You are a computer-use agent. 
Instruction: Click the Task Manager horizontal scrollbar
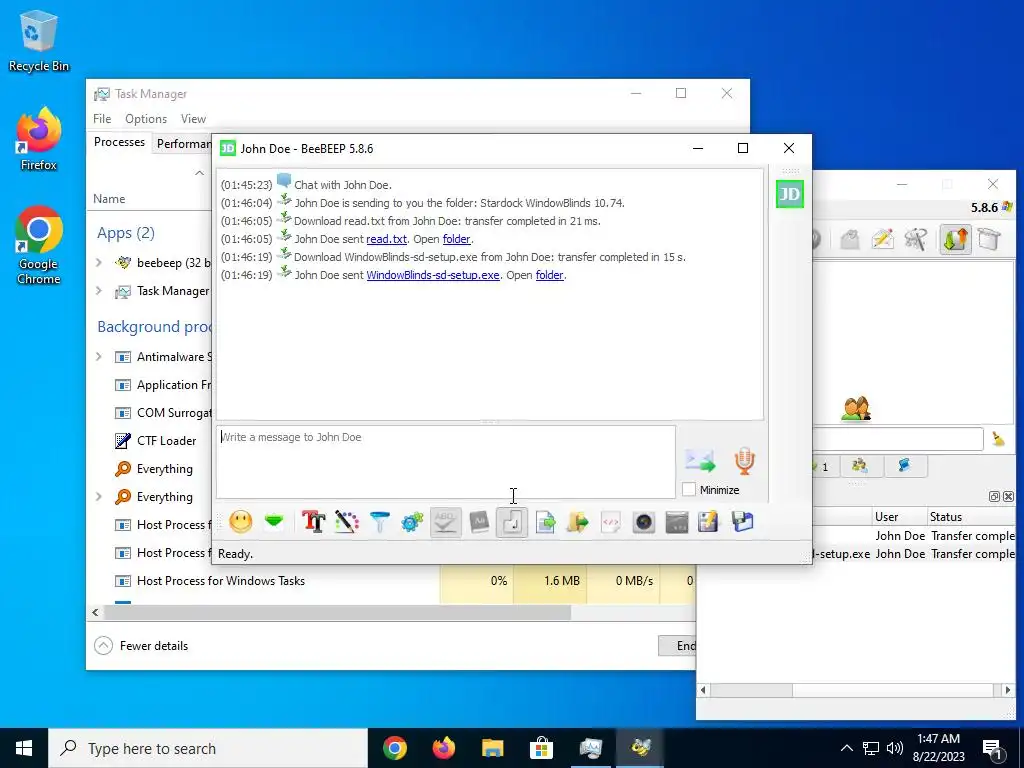pyautogui.click(x=337, y=613)
